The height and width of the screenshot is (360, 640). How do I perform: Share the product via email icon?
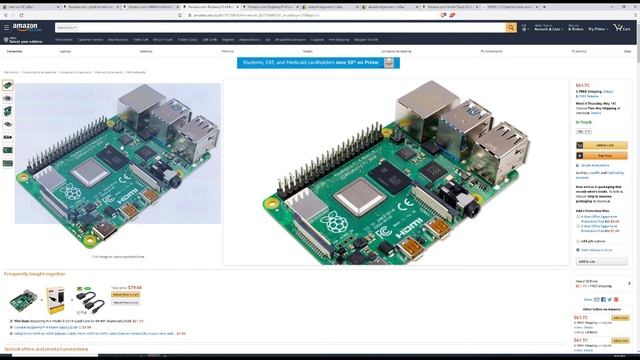[596, 300]
